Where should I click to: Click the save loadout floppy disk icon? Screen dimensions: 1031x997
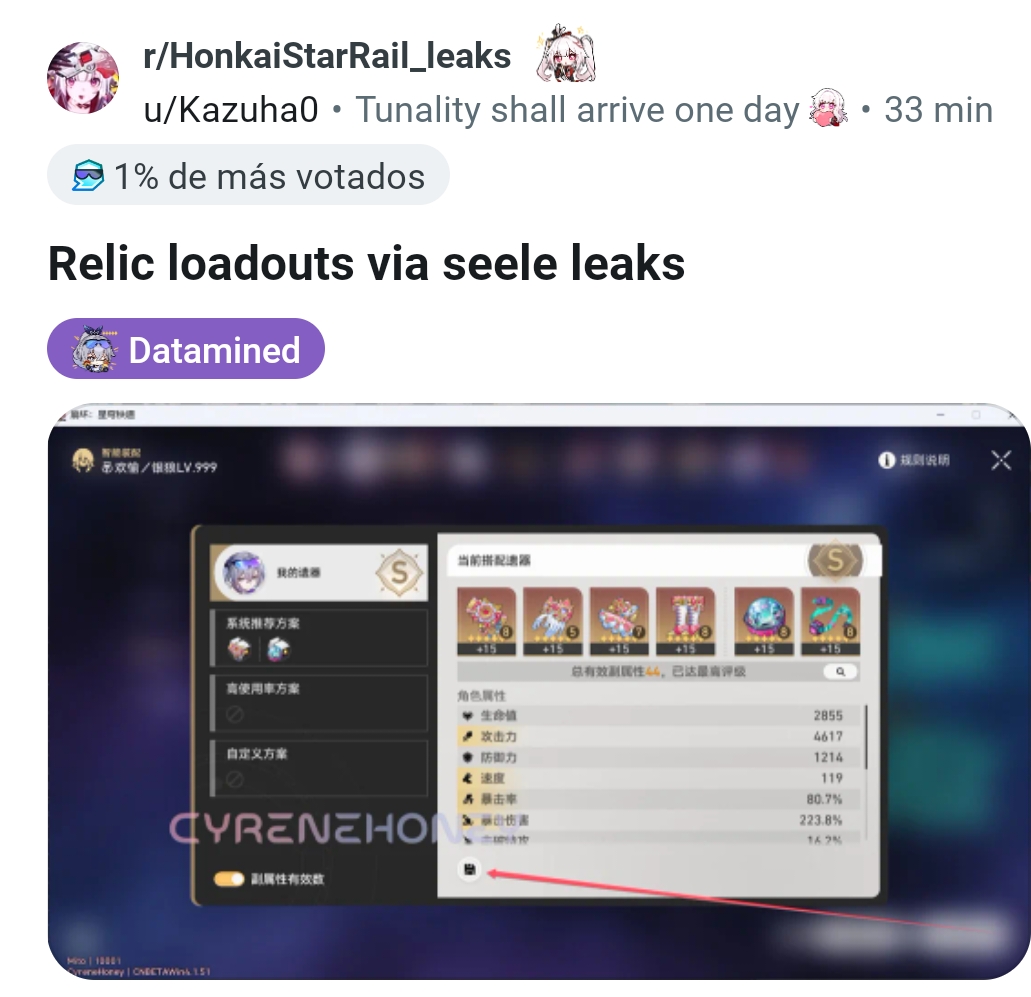point(469,869)
